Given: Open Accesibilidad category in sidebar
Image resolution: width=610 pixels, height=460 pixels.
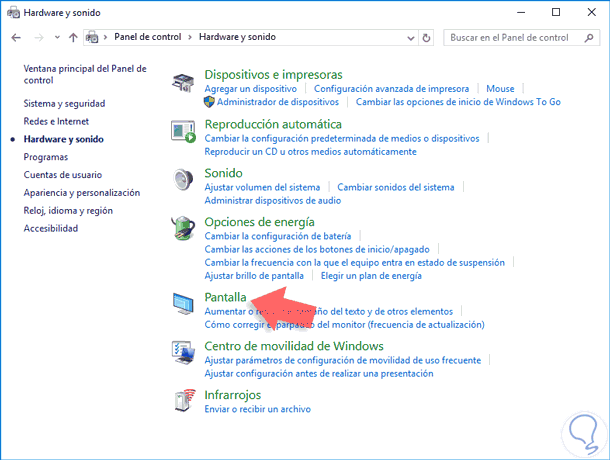Looking at the screenshot, I should 51,228.
